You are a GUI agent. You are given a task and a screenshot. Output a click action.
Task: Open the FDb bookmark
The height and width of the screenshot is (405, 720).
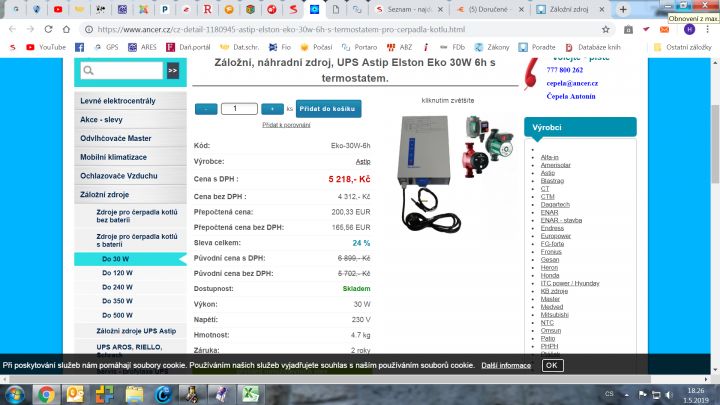(x=452, y=47)
